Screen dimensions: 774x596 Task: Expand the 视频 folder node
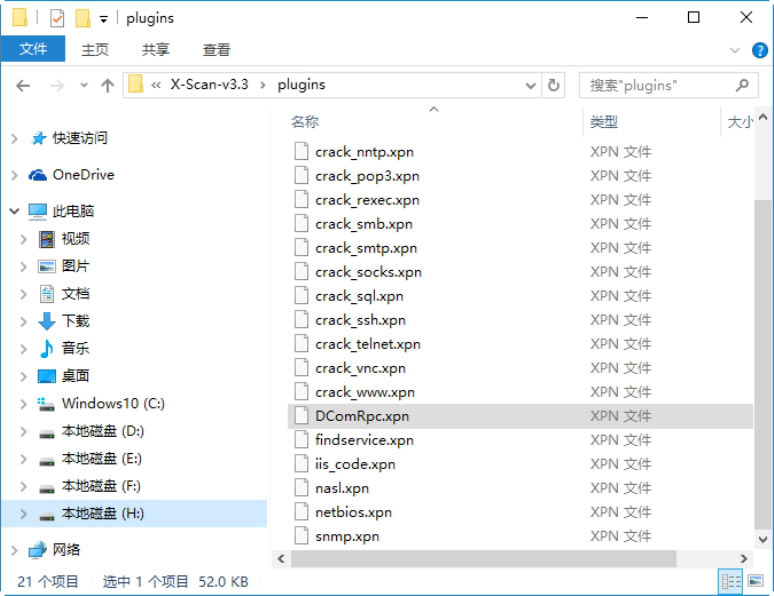pos(23,239)
